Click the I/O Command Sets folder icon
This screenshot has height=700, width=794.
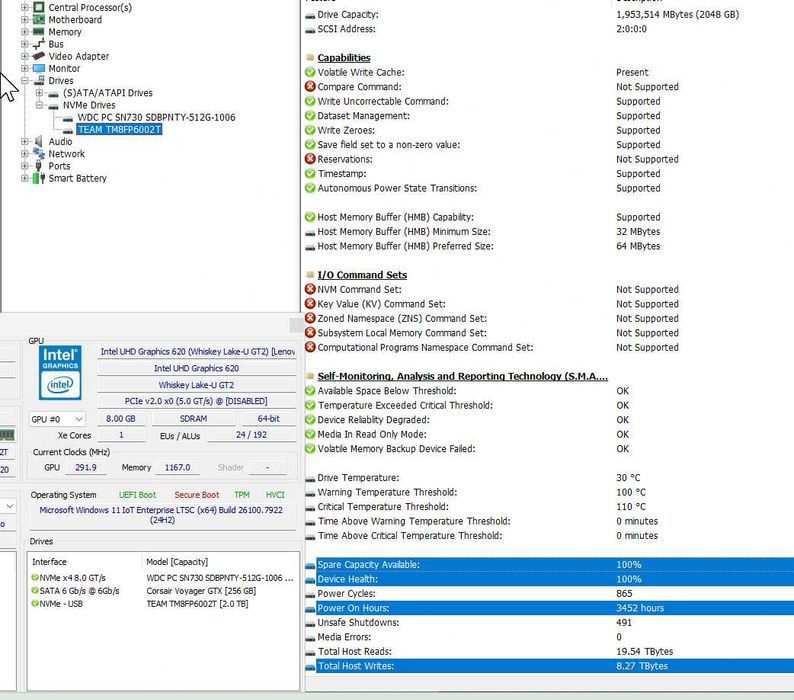(x=310, y=274)
